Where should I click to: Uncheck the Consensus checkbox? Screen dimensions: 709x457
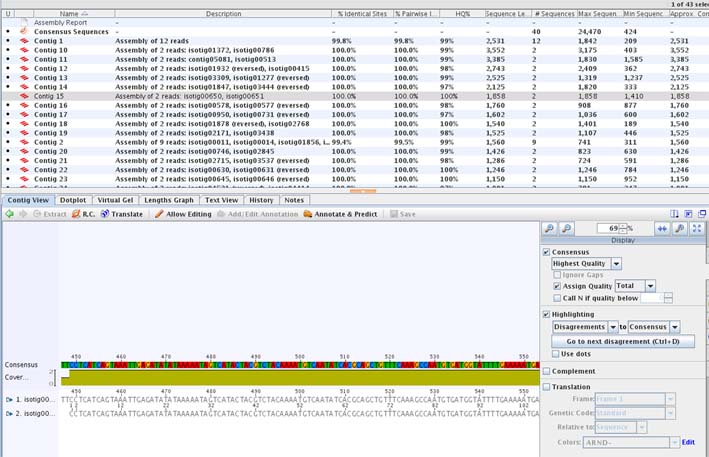pyautogui.click(x=546, y=252)
